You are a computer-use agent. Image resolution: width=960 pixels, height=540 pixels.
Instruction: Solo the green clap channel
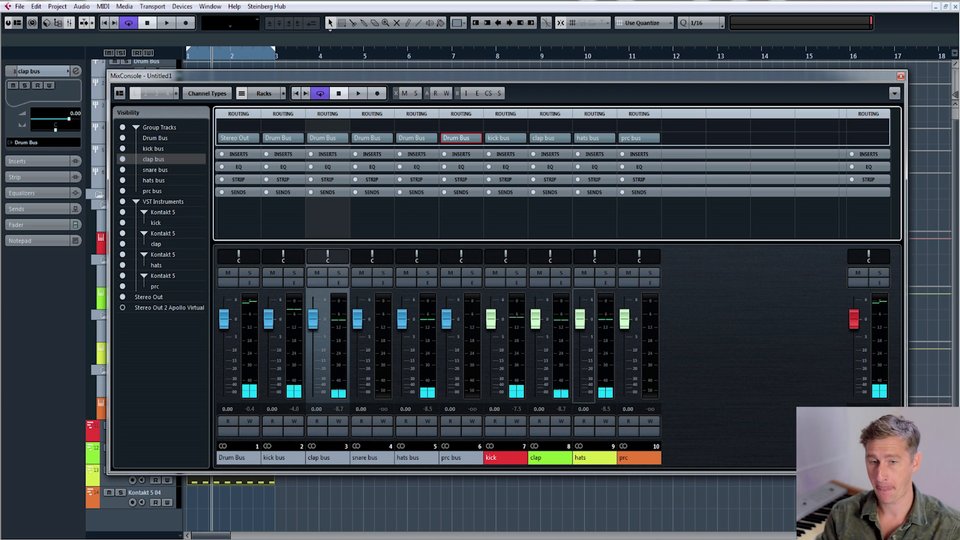tap(561, 272)
